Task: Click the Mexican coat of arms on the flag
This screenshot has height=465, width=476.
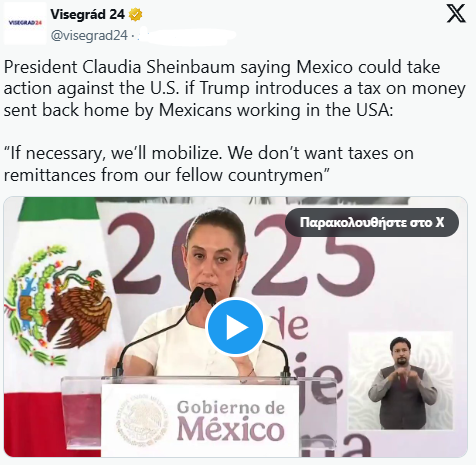Action: tap(58, 305)
